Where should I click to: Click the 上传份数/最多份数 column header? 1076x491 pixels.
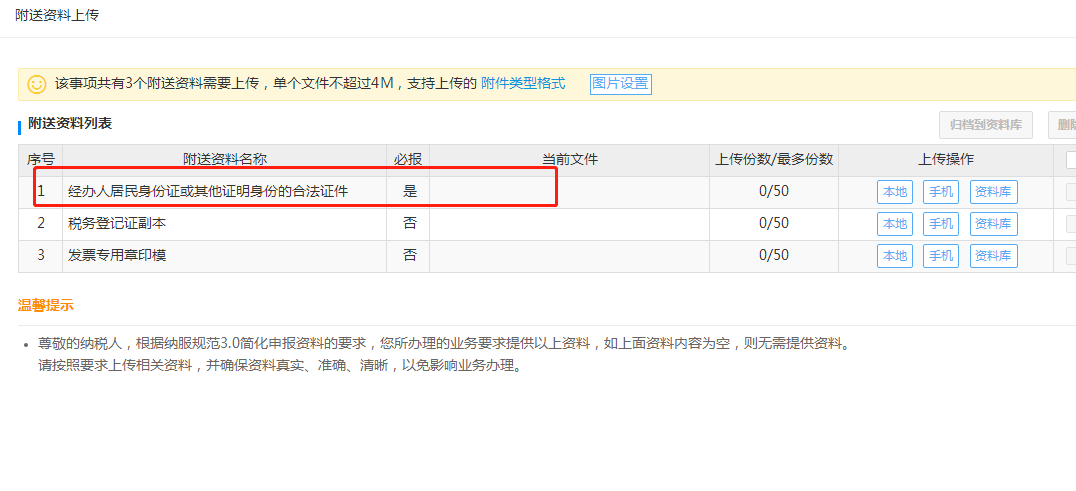click(774, 160)
